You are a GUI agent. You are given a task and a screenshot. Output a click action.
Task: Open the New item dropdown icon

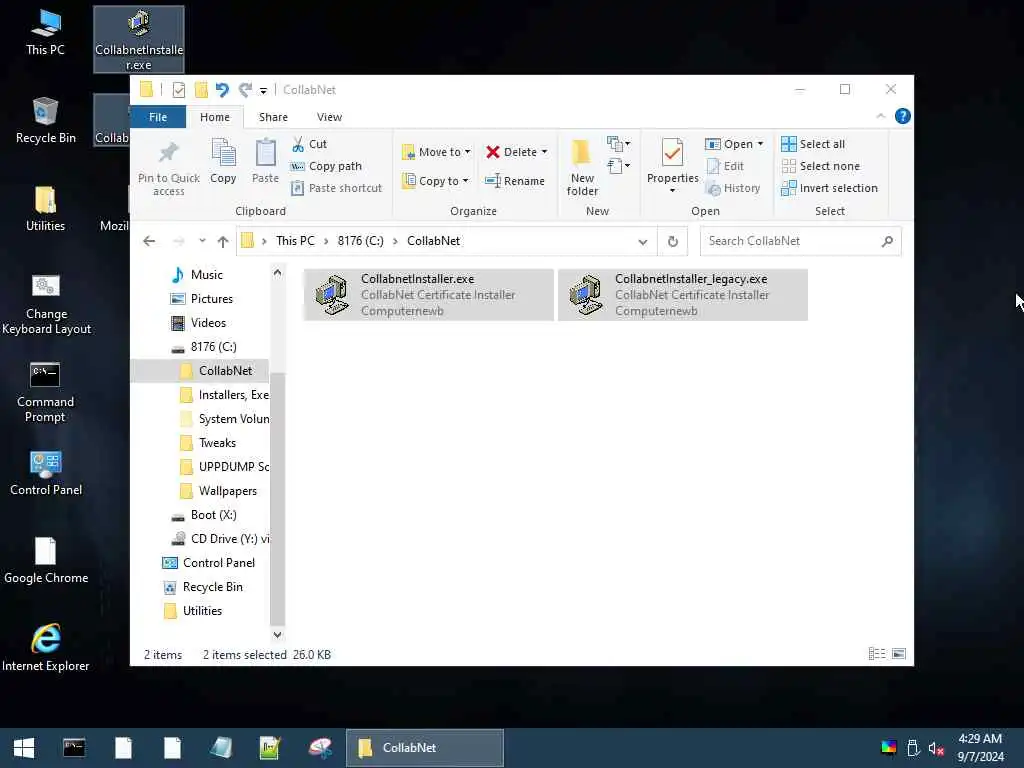[x=618, y=143]
